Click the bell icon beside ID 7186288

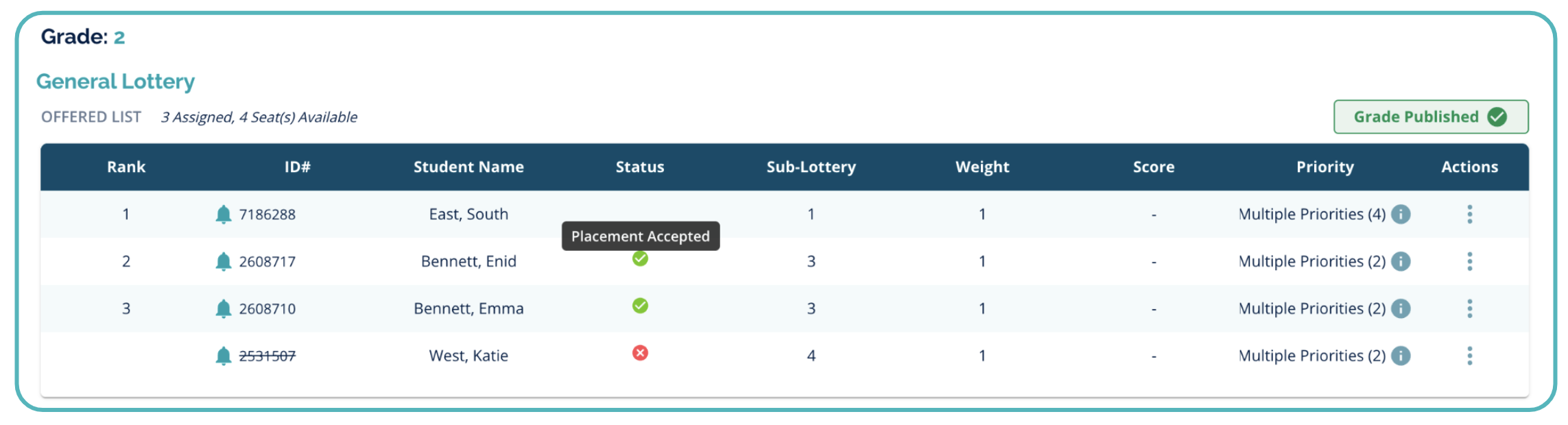(224, 215)
